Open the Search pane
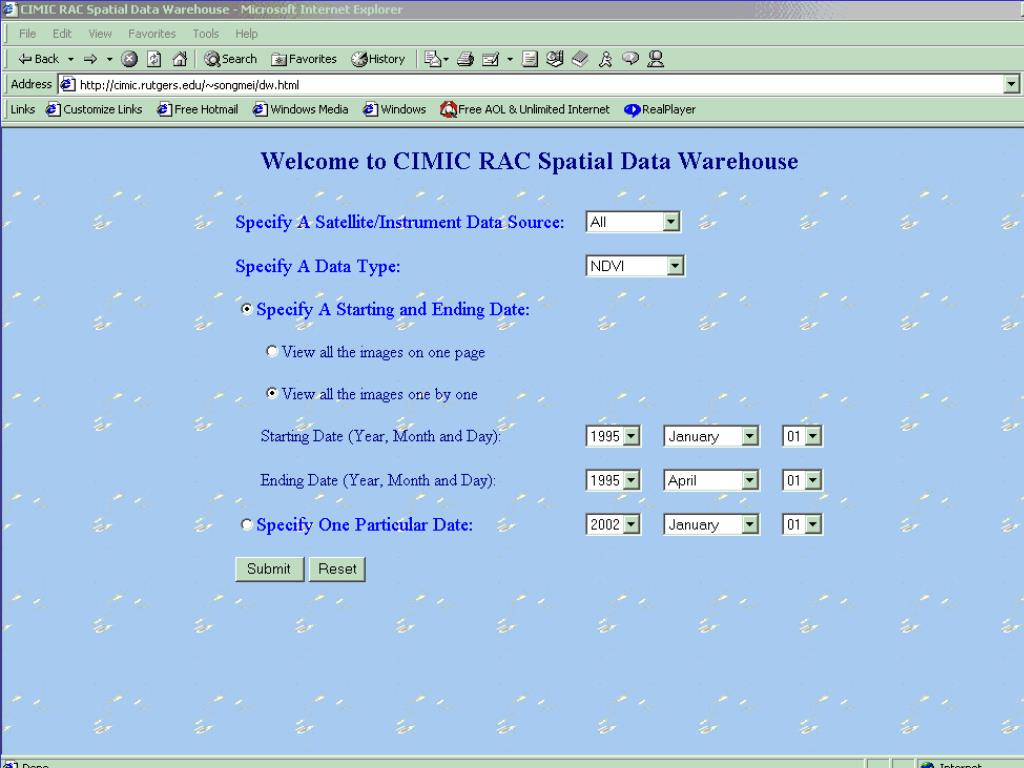Image resolution: width=1024 pixels, height=768 pixels. pyautogui.click(x=230, y=59)
